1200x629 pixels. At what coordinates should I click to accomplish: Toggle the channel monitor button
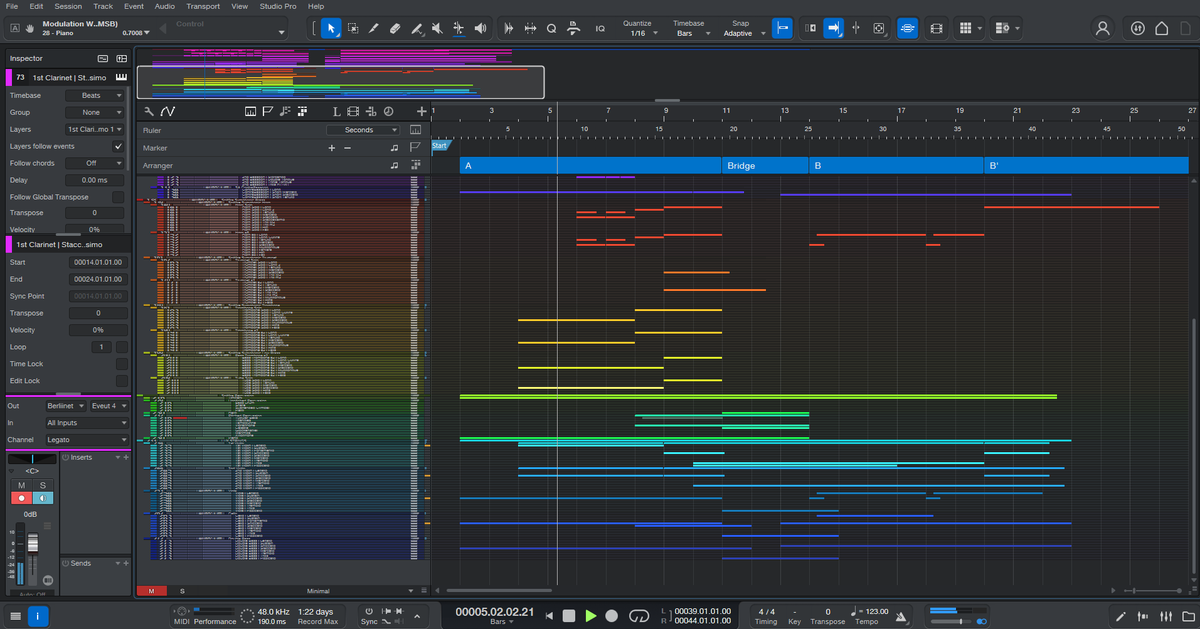(x=43, y=498)
